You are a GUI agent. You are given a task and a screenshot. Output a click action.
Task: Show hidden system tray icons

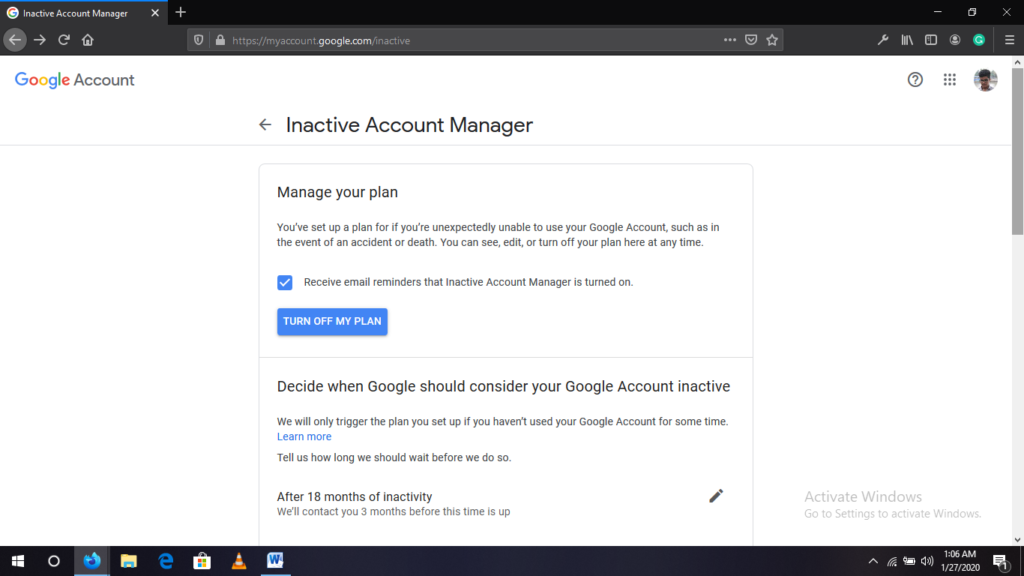873,561
